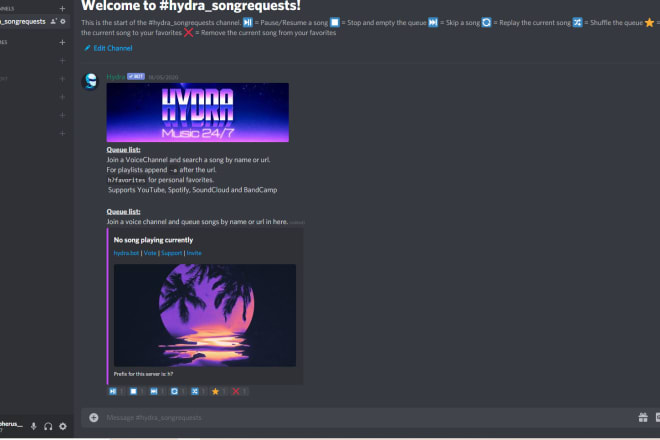Click the stop square reaction under the embed
The image size is (660, 440).
[x=136, y=392]
